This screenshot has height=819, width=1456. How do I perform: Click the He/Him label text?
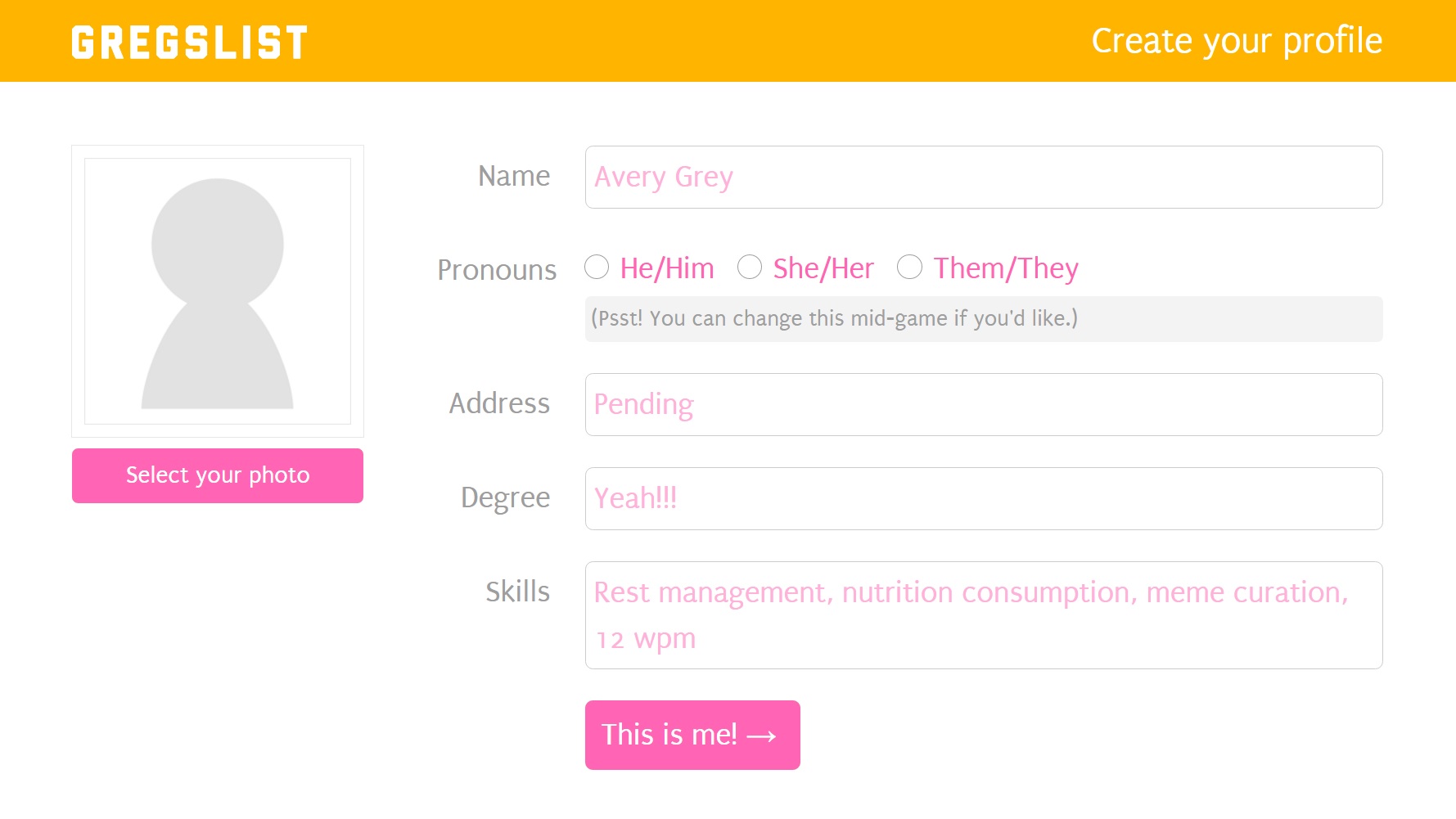[667, 268]
